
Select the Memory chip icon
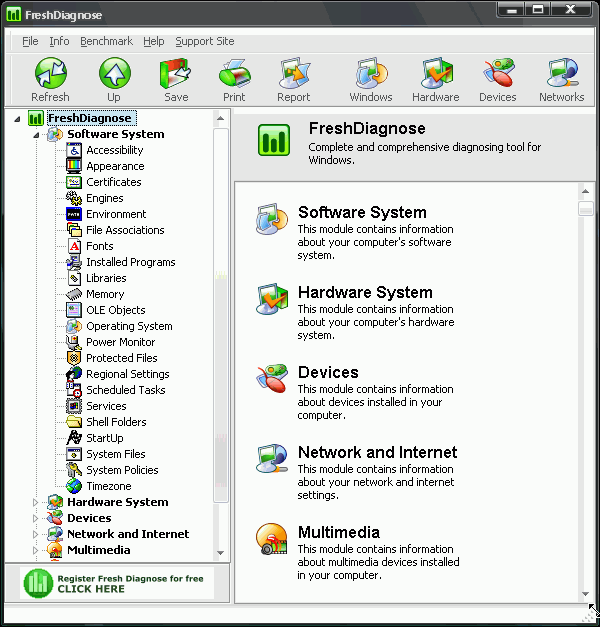(74, 294)
